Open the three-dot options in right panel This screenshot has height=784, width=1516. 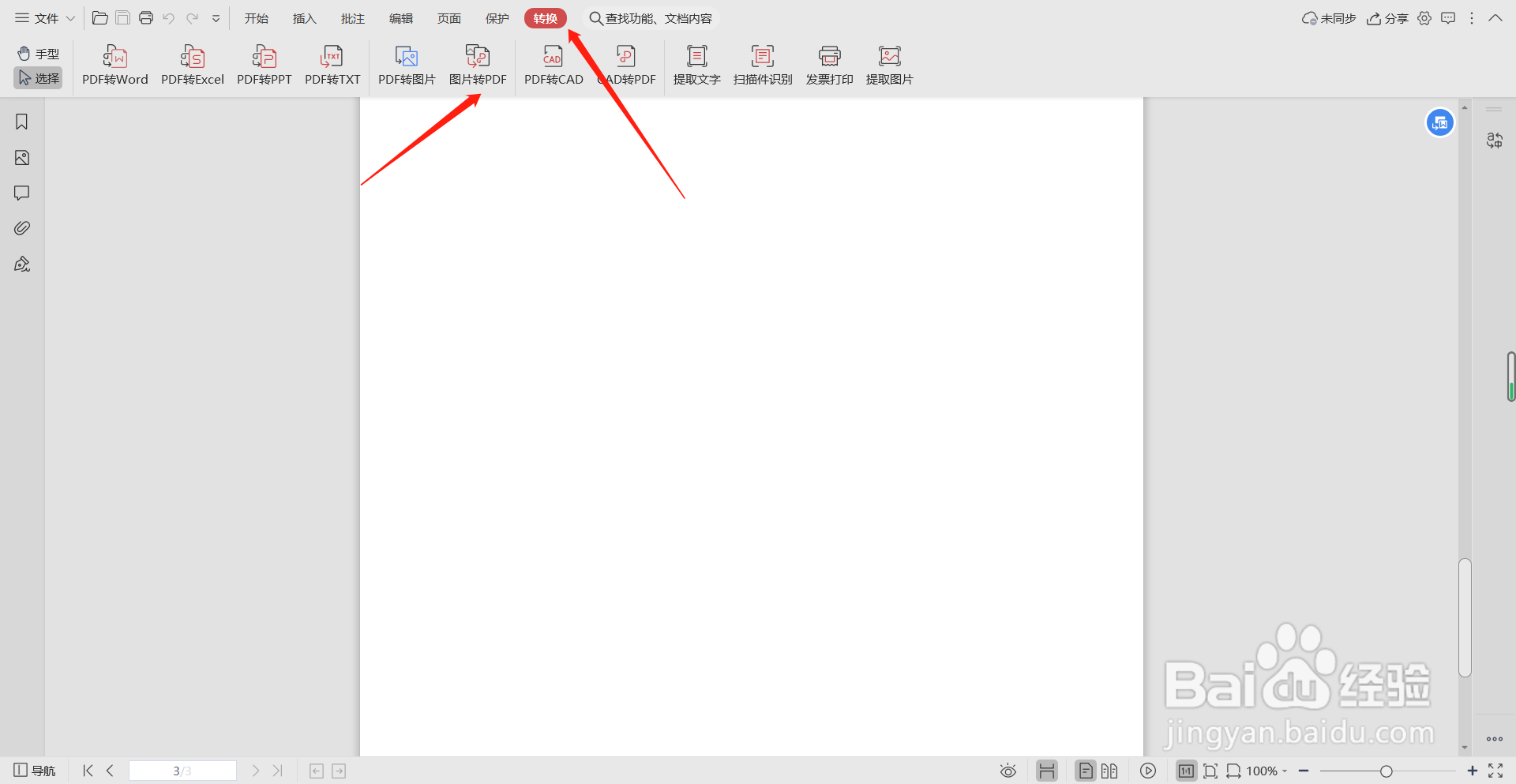coord(1495,739)
